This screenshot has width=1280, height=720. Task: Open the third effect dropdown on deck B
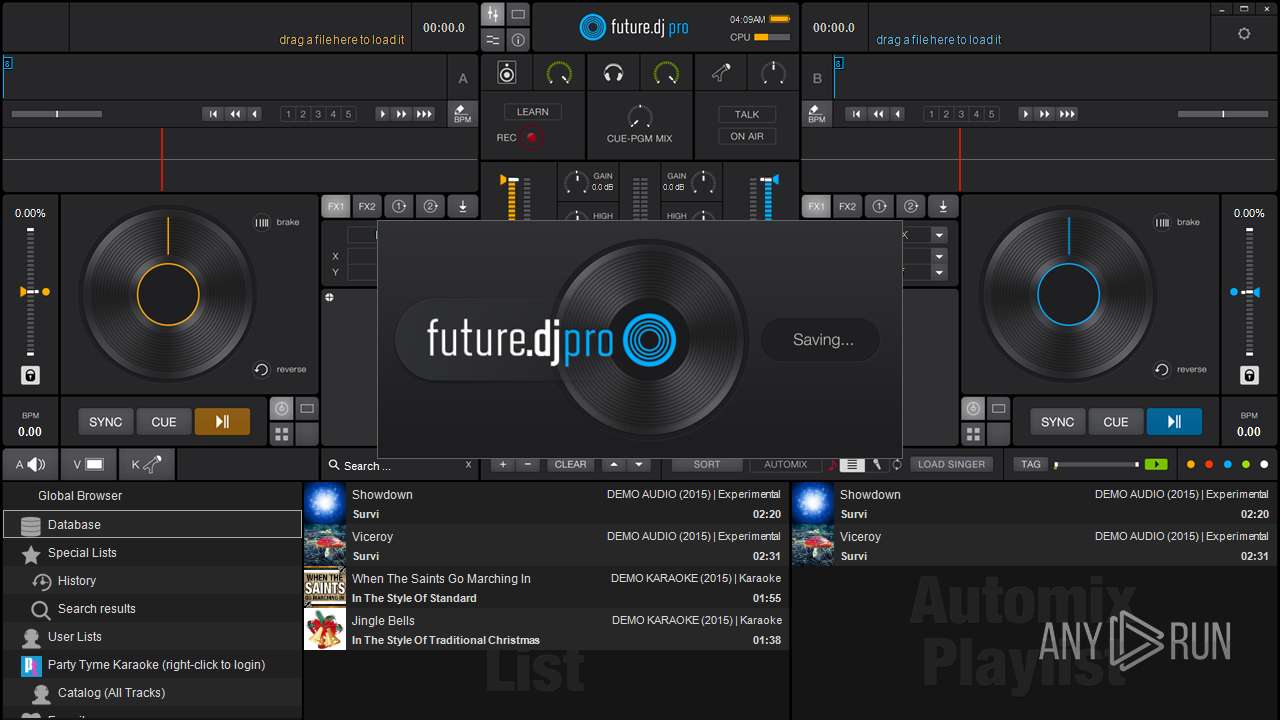939,272
